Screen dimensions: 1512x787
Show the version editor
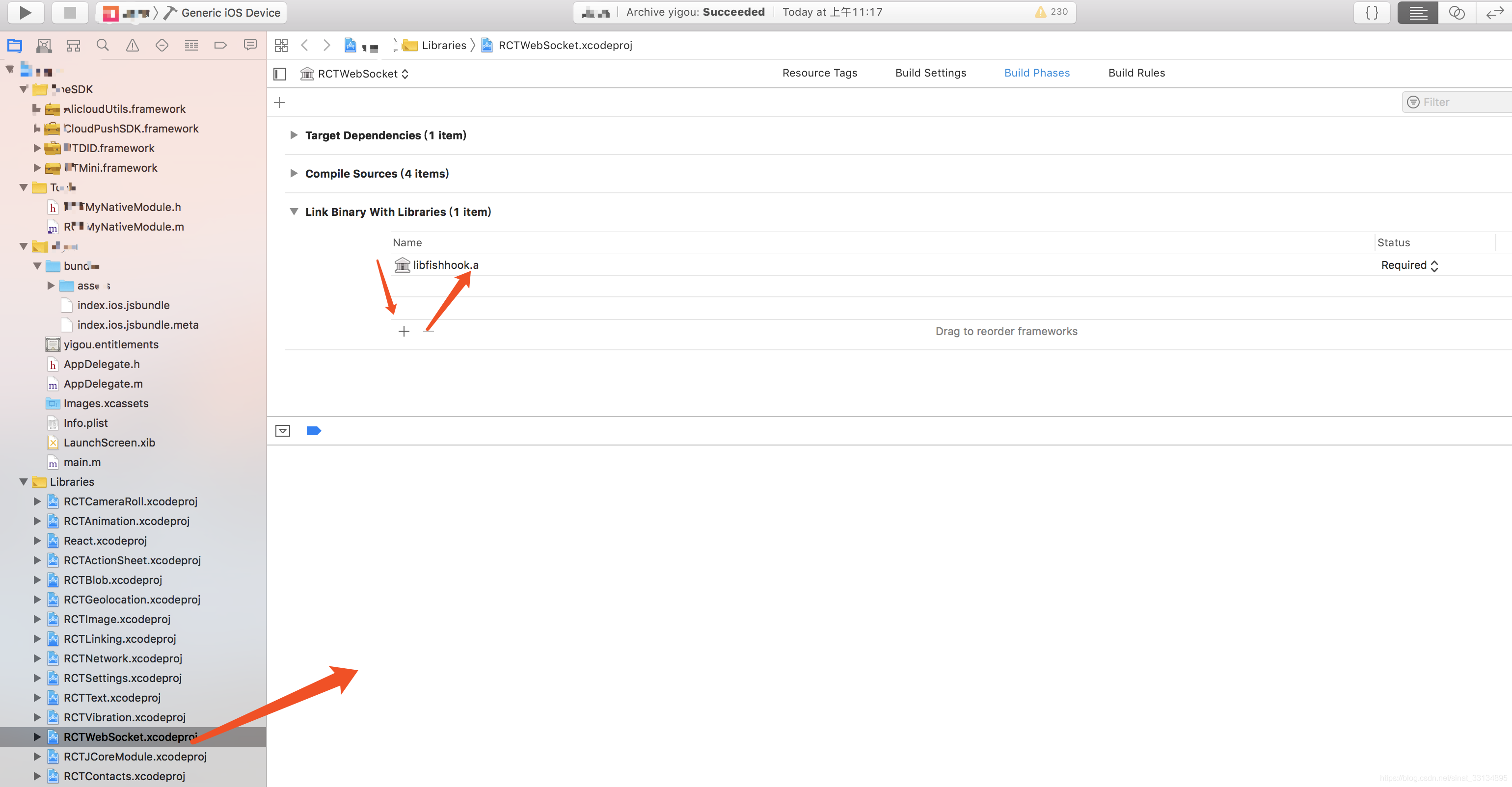(1494, 12)
